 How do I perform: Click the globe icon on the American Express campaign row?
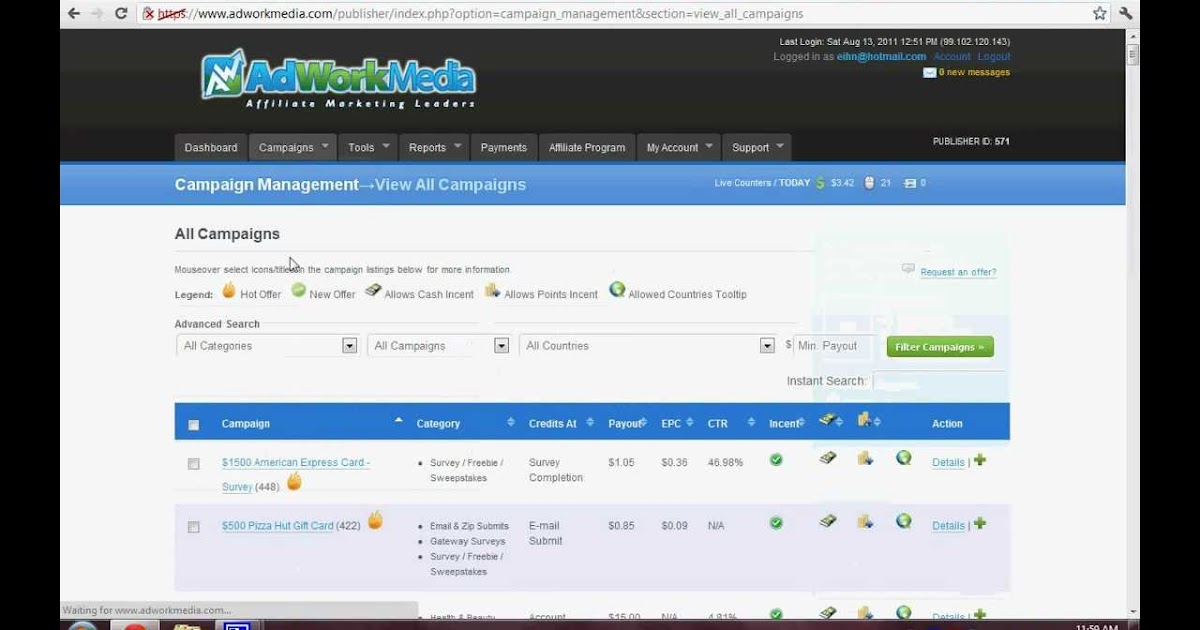coord(903,457)
